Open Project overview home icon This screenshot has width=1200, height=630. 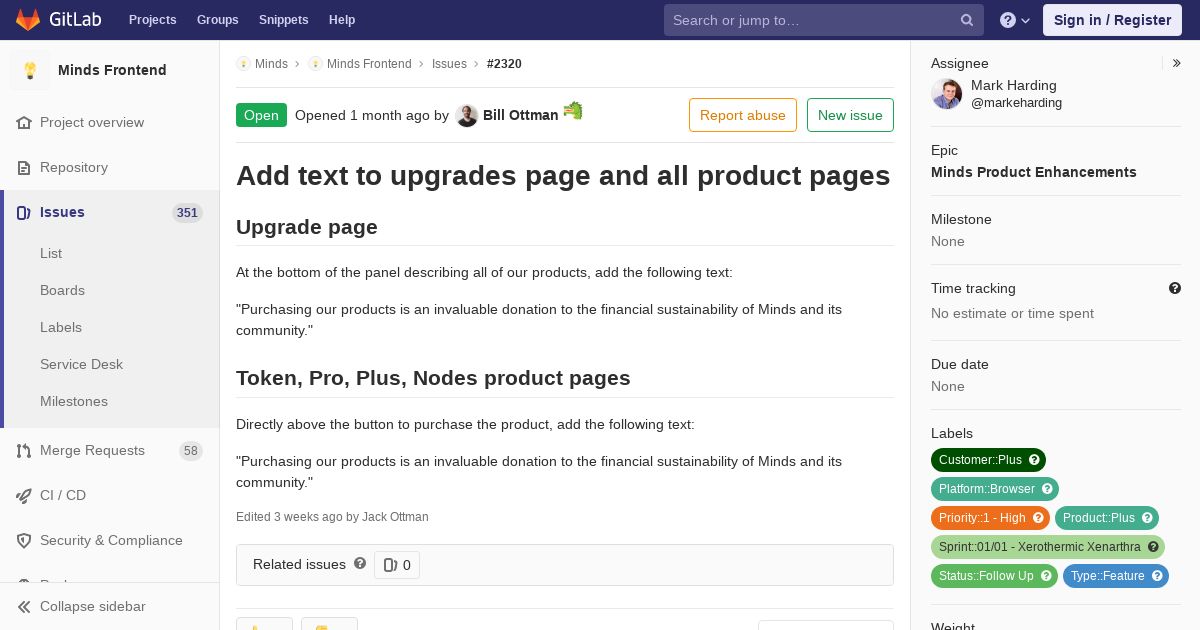click(25, 122)
